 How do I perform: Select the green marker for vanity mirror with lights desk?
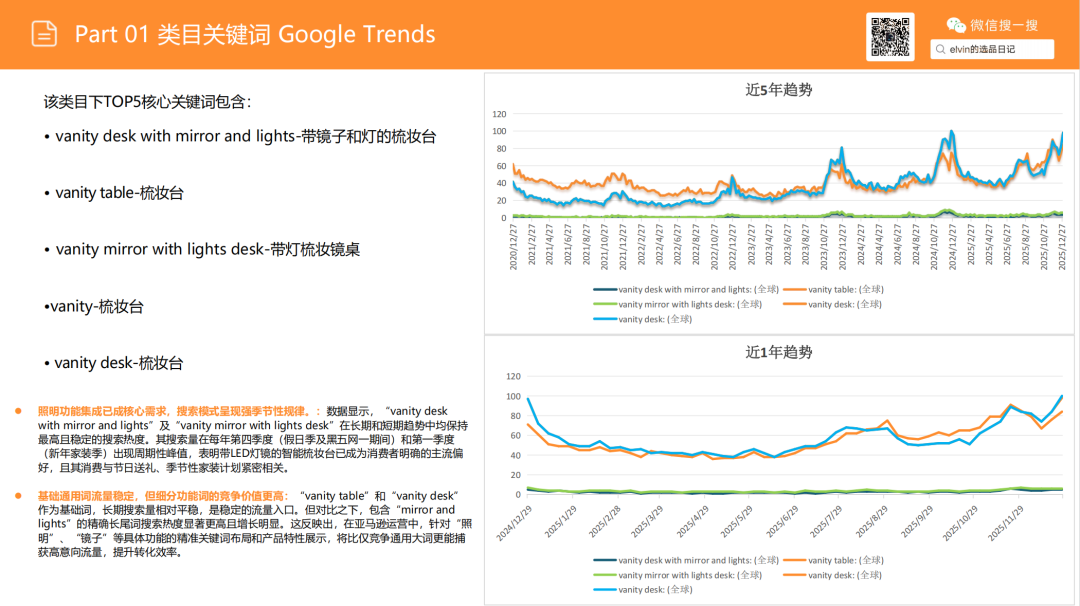click(604, 305)
